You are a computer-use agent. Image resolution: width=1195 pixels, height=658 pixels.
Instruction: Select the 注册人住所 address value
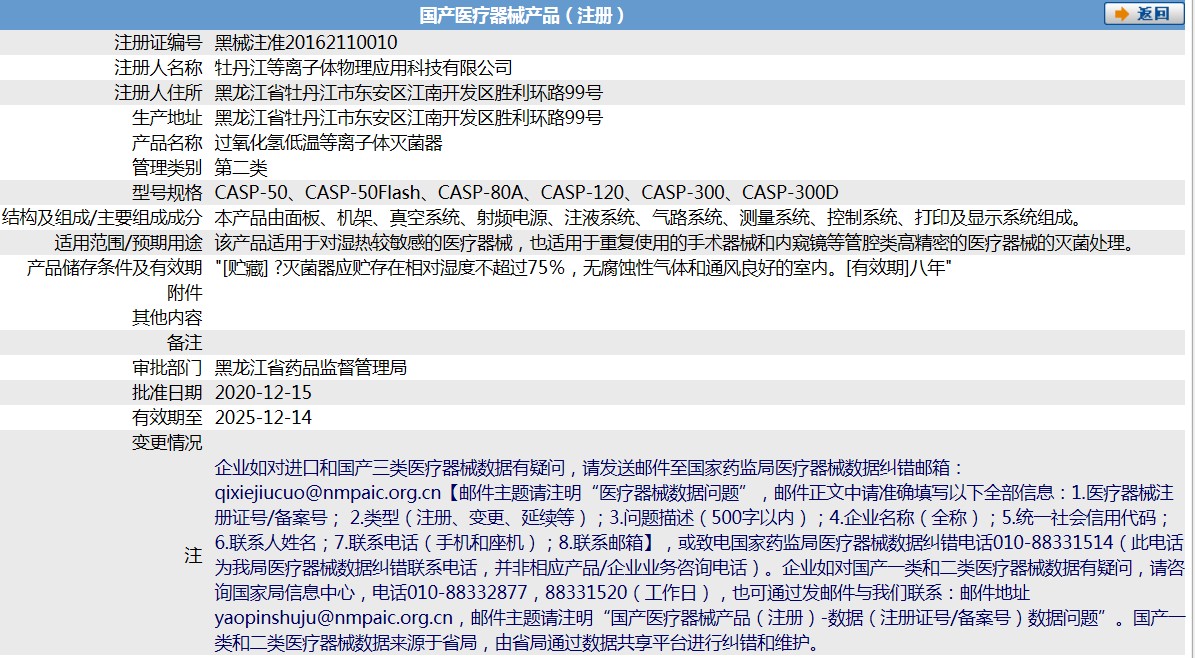[x=408, y=93]
